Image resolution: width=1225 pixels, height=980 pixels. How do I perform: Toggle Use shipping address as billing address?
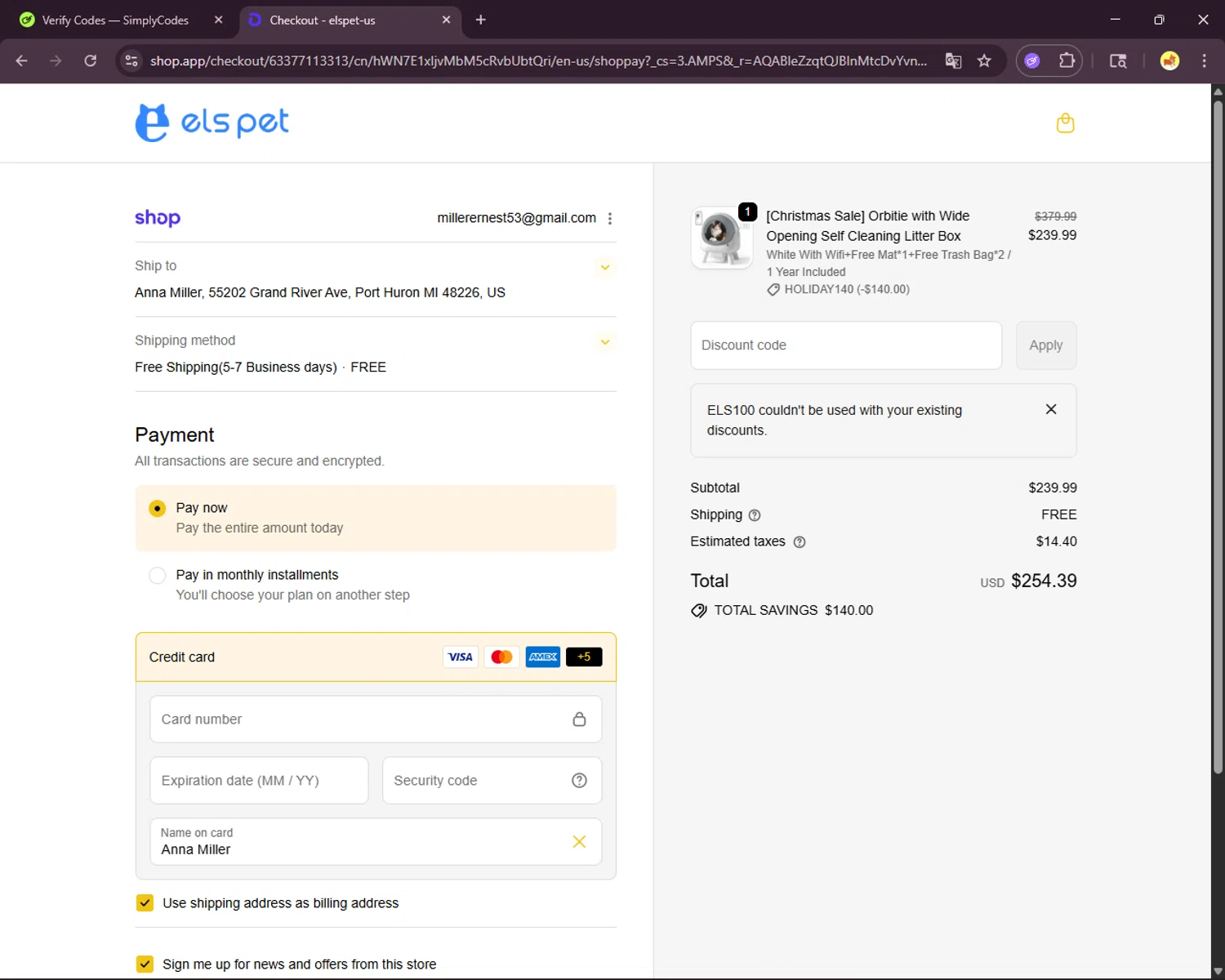coord(145,902)
